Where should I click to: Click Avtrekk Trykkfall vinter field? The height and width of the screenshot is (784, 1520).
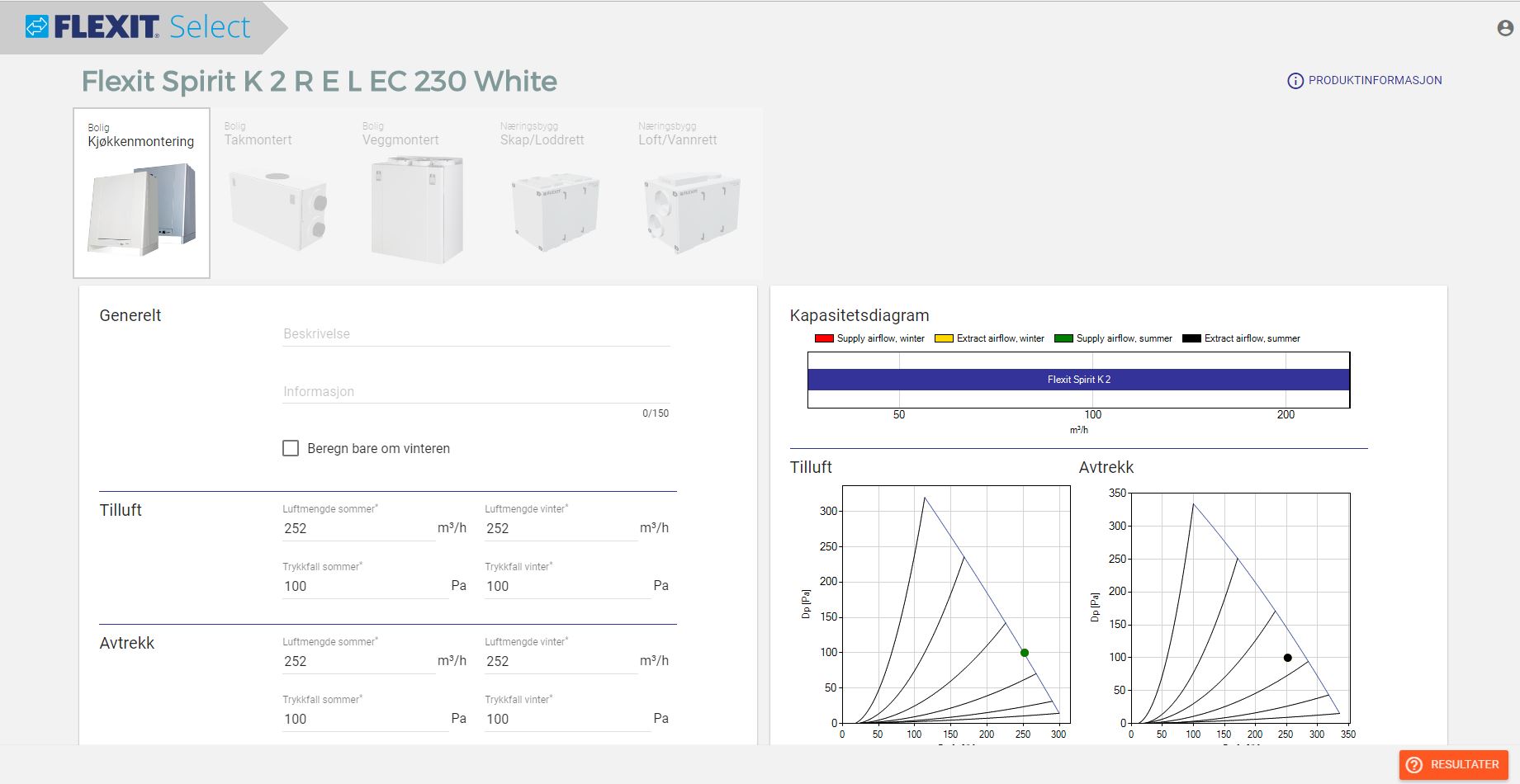coord(566,719)
